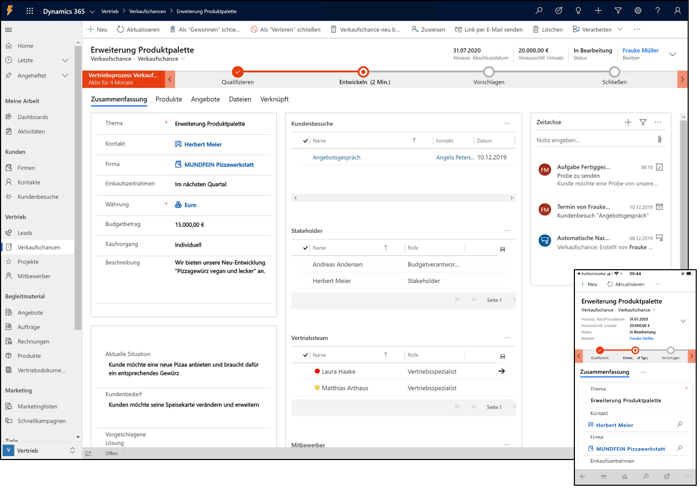Open Kundenbesuche section ellipsis menu
700x489 pixels.
tap(507, 123)
